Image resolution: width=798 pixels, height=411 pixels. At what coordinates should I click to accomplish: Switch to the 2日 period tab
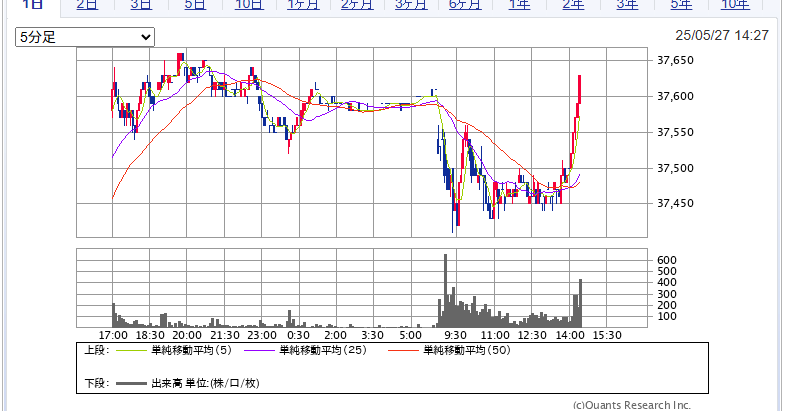[87, 6]
